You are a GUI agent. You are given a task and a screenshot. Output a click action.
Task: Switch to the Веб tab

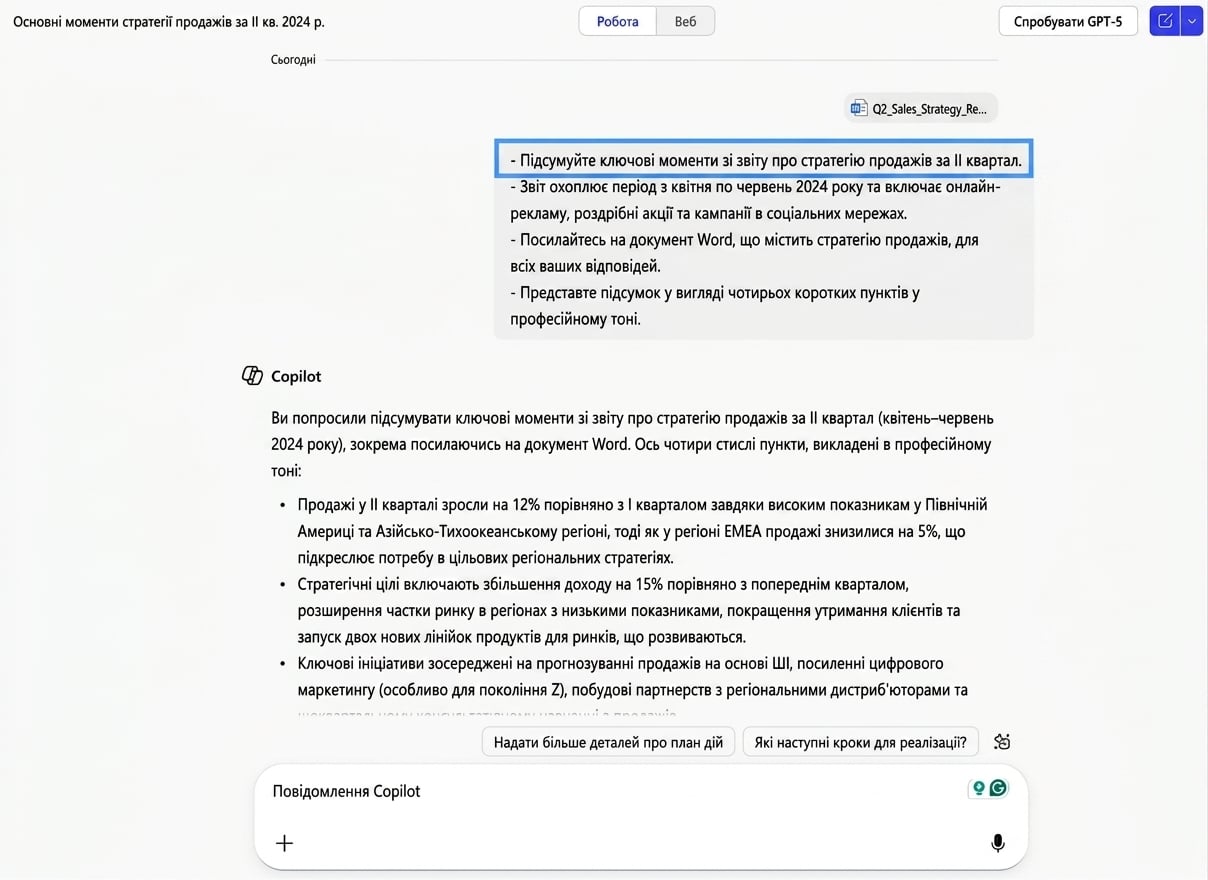tap(685, 21)
